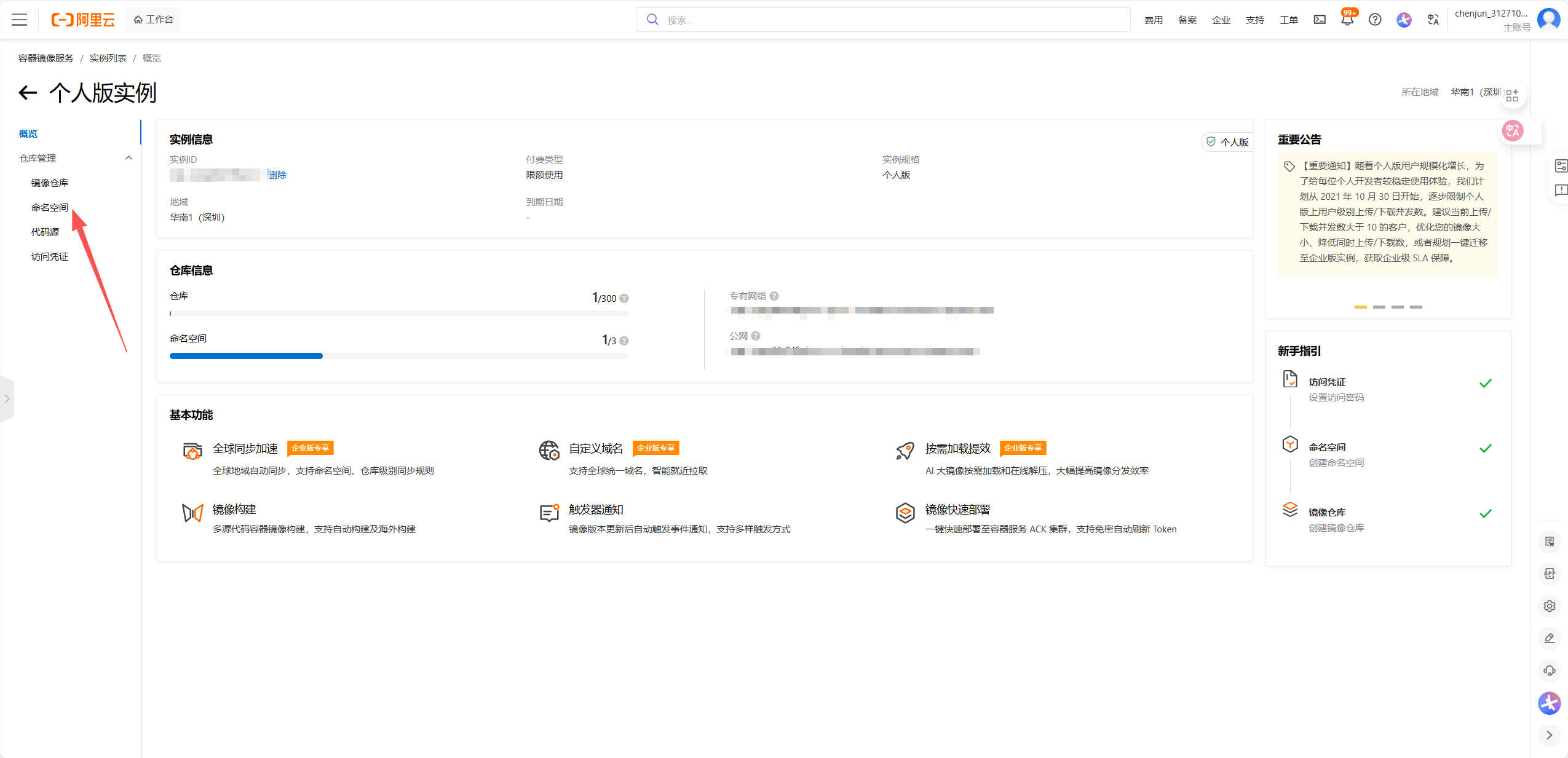Click info icon next to 仓库 1/300
This screenshot has height=758, width=1568.
pyautogui.click(x=624, y=298)
